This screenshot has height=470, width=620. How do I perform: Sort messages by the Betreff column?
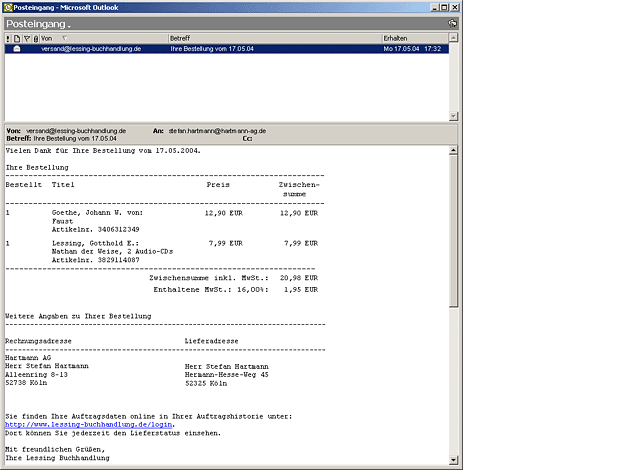coord(275,38)
